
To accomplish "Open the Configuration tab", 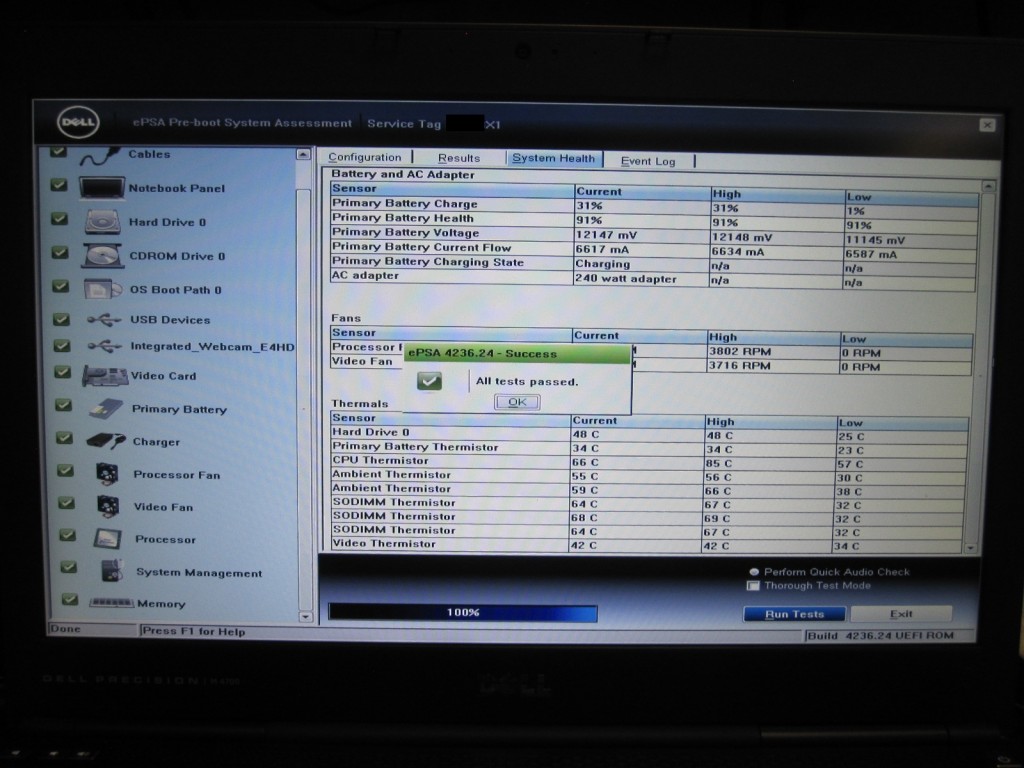I will (x=365, y=157).
